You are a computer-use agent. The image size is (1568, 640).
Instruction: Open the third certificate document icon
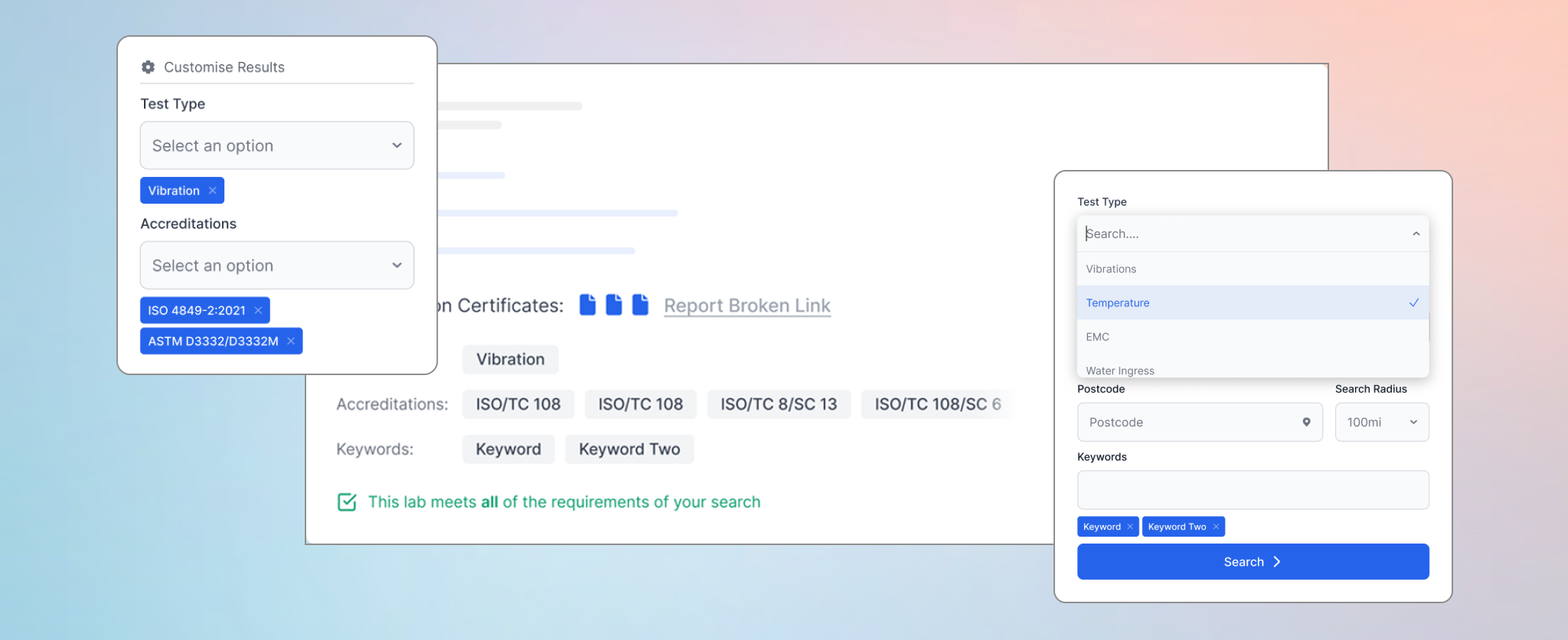click(640, 305)
